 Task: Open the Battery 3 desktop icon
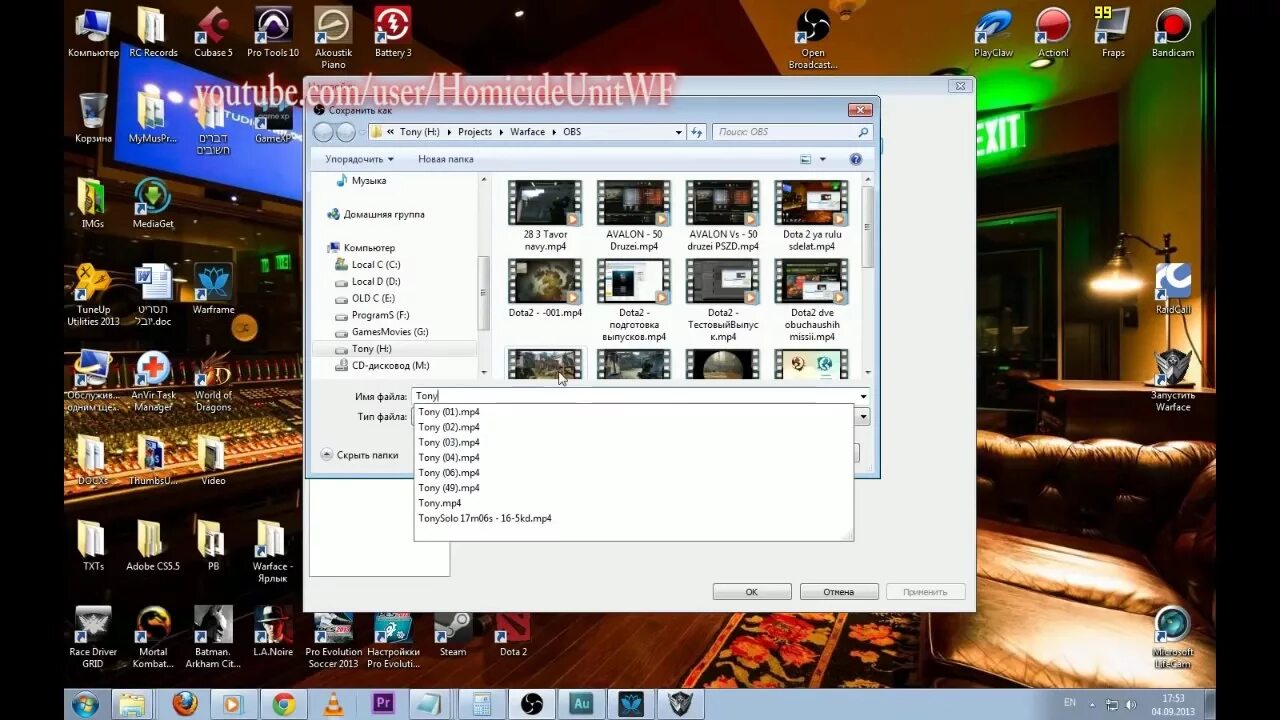point(393,32)
